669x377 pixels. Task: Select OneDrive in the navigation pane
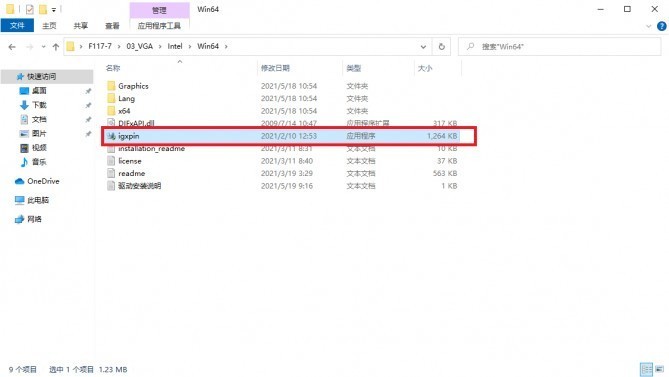tap(43, 181)
